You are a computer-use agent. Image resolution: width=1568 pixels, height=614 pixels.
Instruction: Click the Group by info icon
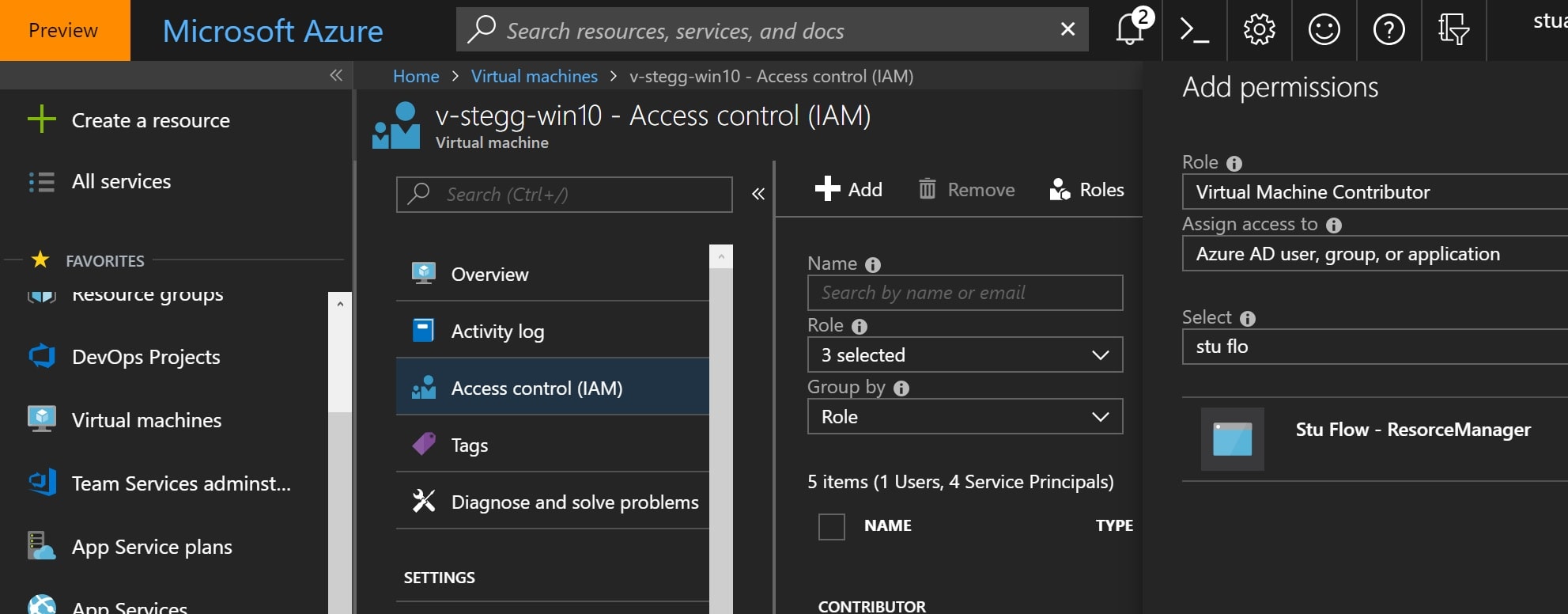[901, 388]
